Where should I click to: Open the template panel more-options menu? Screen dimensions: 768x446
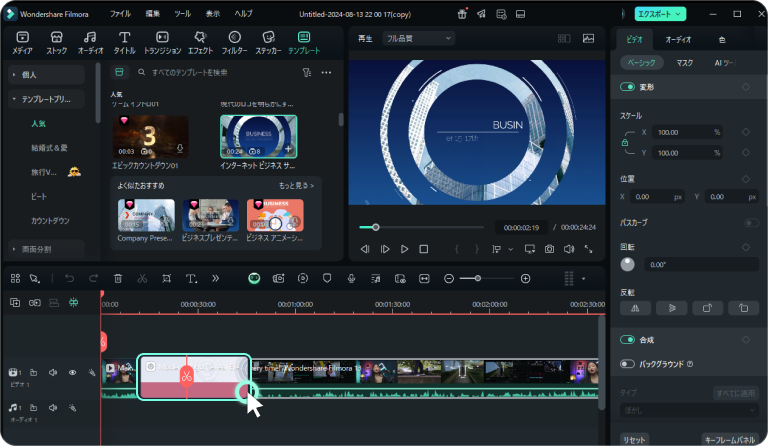point(326,72)
